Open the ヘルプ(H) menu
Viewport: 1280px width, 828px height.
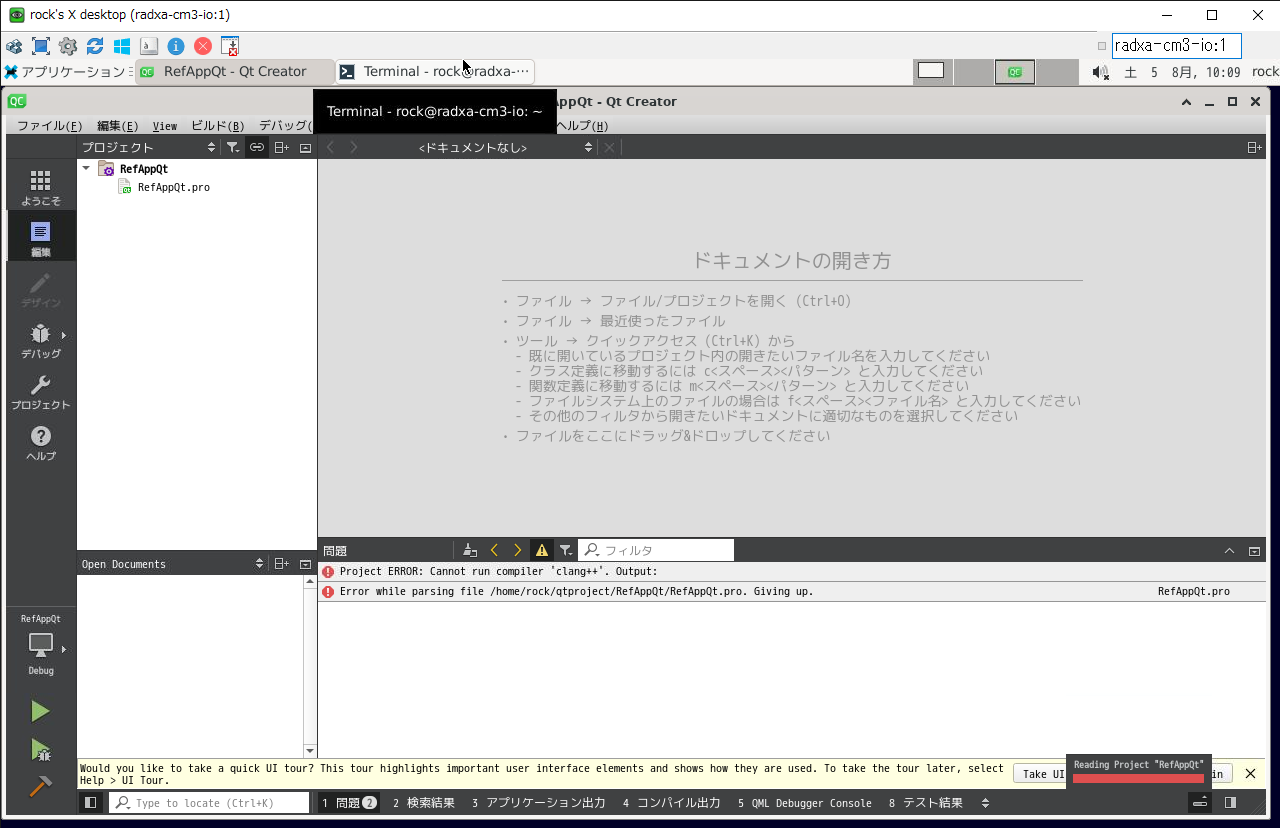[x=583, y=126]
